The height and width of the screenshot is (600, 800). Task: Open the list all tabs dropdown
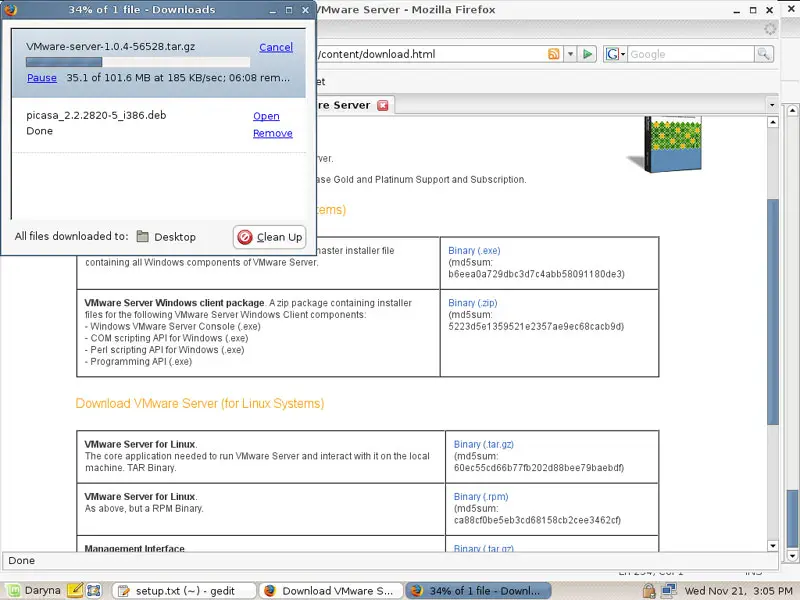click(x=772, y=105)
